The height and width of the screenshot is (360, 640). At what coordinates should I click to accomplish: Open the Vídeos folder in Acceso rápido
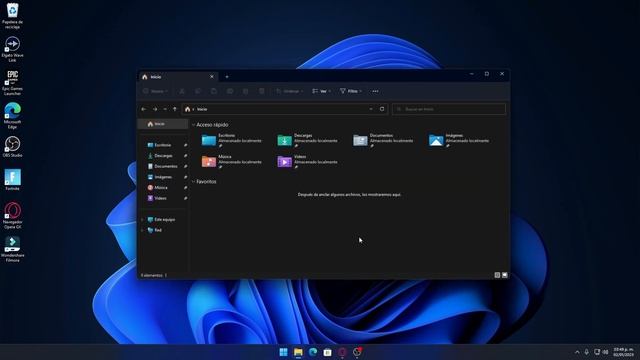(x=308, y=162)
